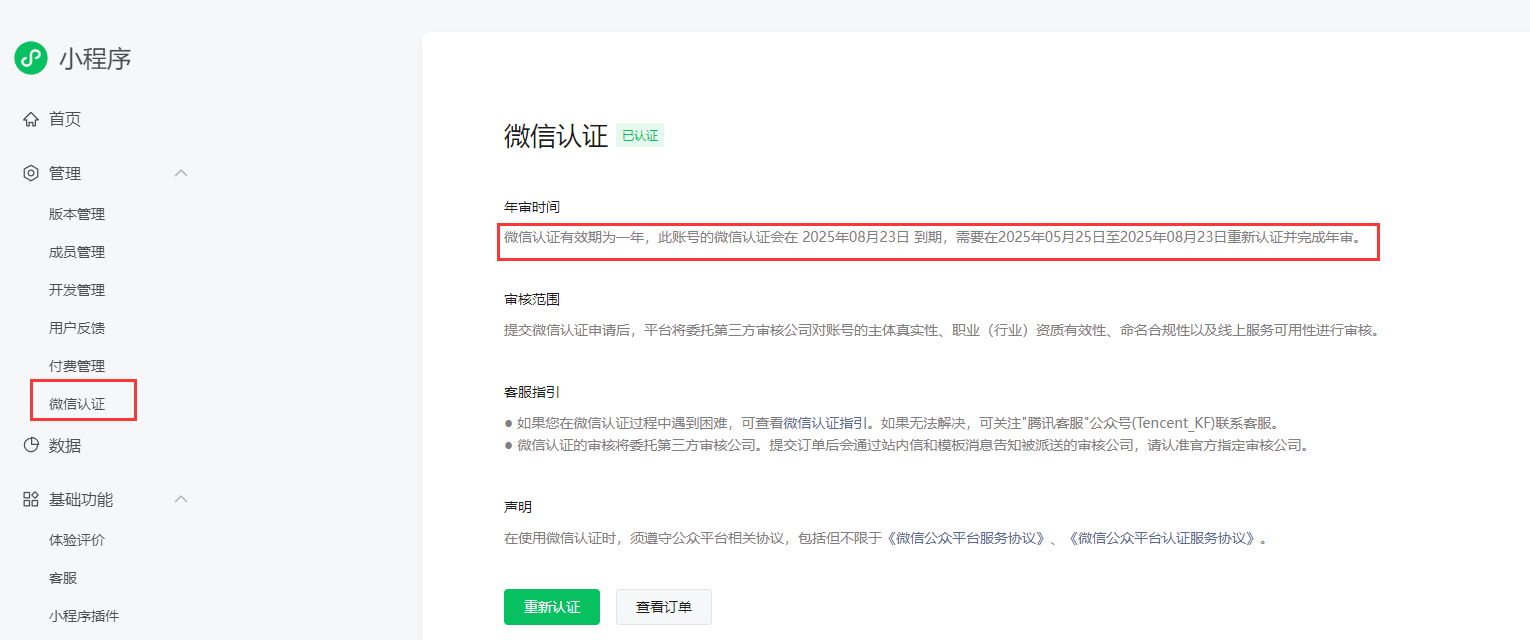The image size is (1530, 640).
Task: Click the hexagon icon beside 管理
Action: pos(31,173)
